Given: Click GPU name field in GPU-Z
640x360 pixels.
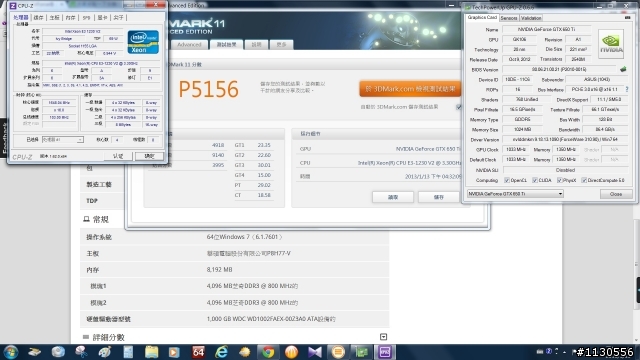Looking at the screenshot, I should 546,29.
